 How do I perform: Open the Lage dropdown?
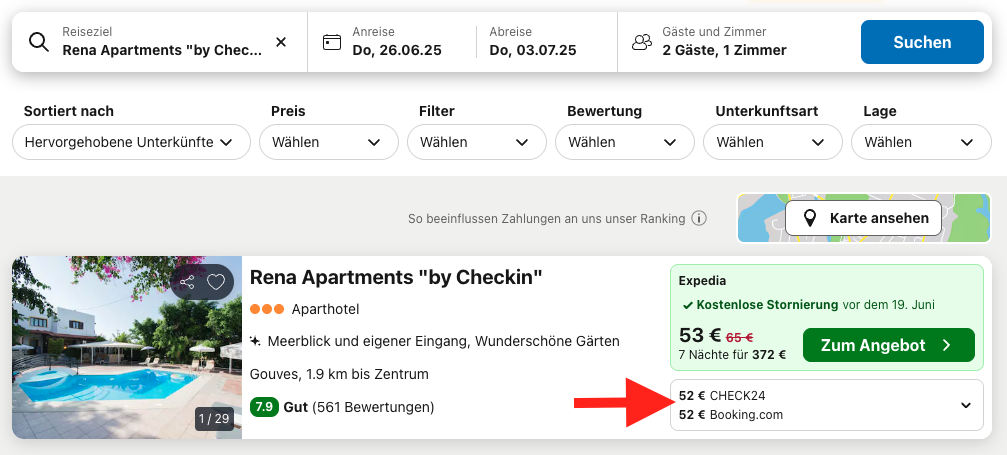921,142
